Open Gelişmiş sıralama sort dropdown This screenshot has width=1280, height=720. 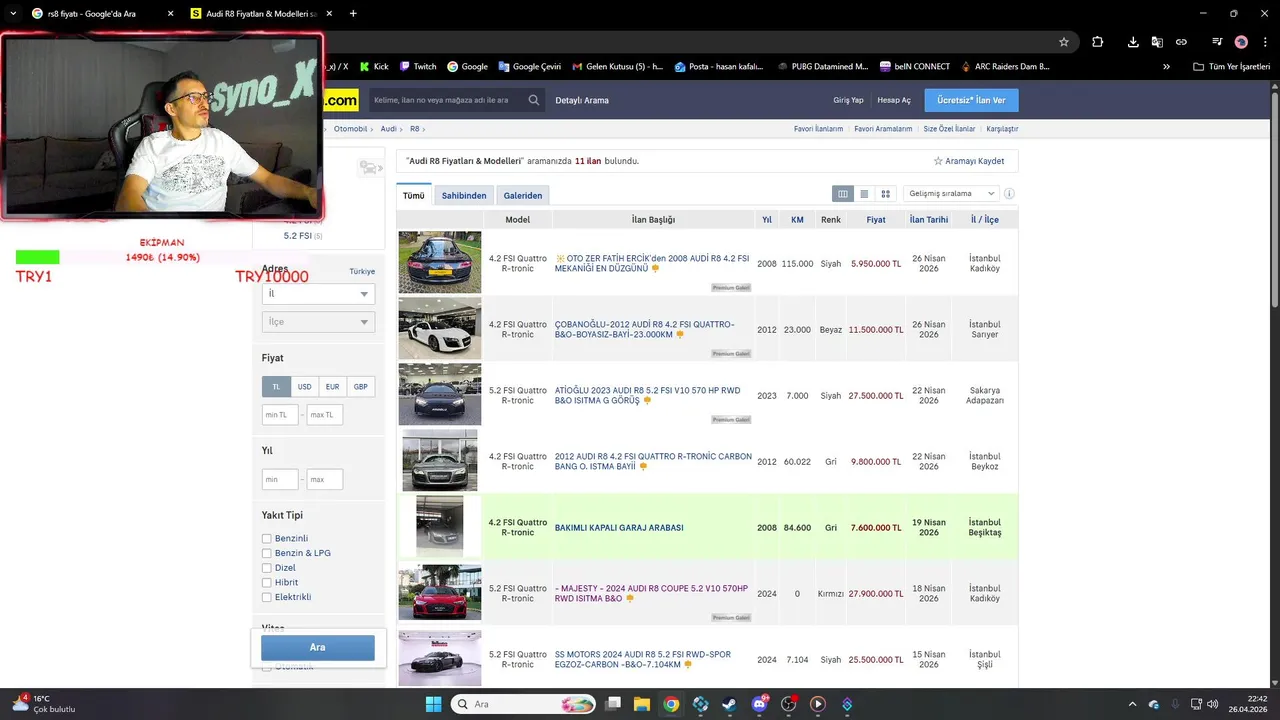(x=951, y=194)
